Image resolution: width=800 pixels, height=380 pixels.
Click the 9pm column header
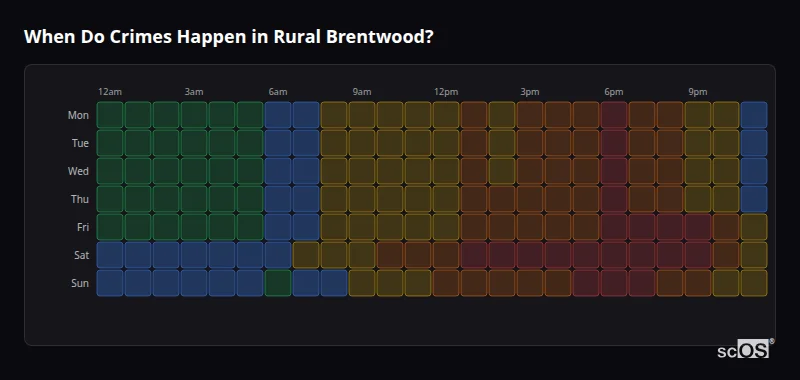click(x=698, y=92)
